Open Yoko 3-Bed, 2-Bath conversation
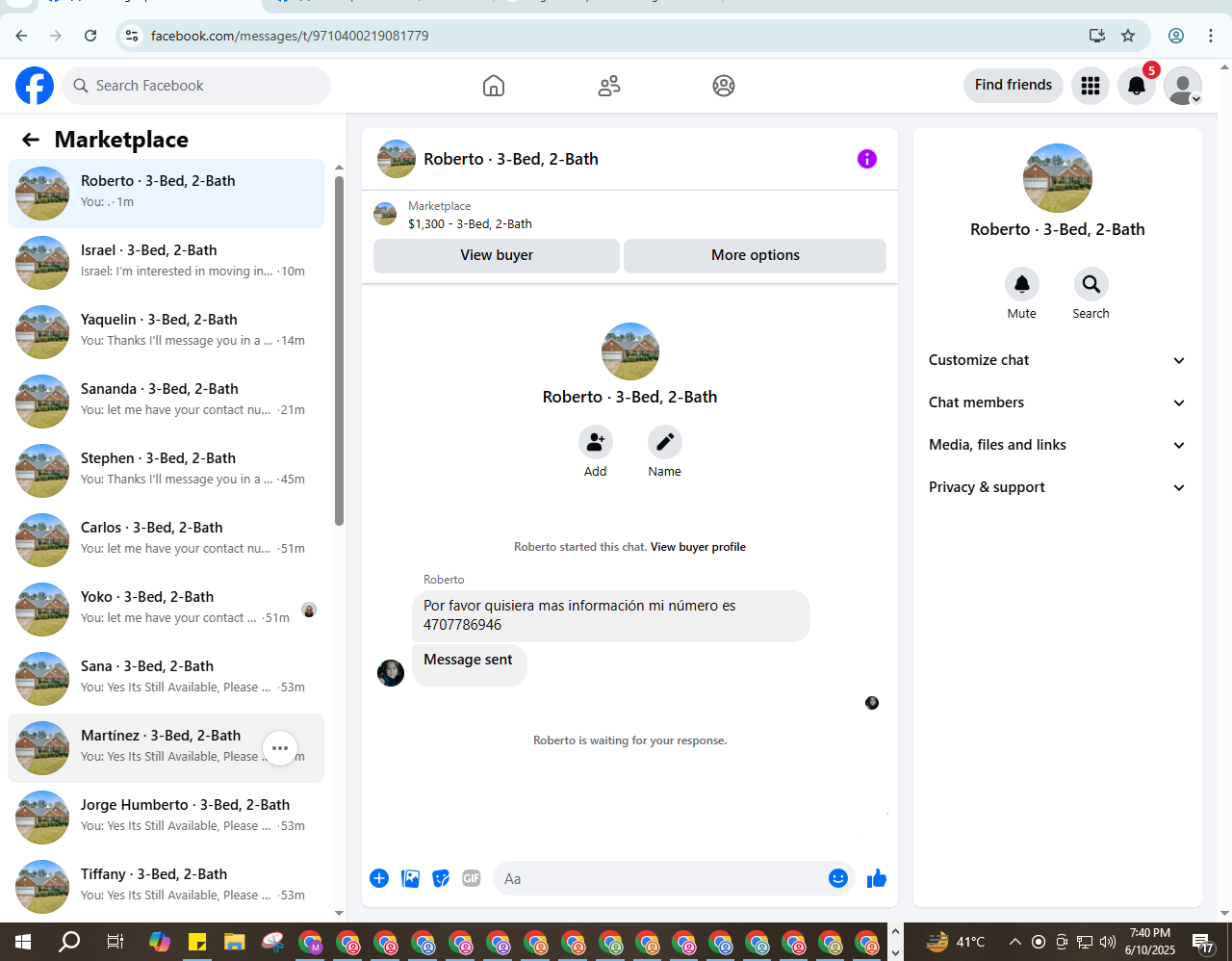This screenshot has width=1232, height=961. click(x=167, y=610)
